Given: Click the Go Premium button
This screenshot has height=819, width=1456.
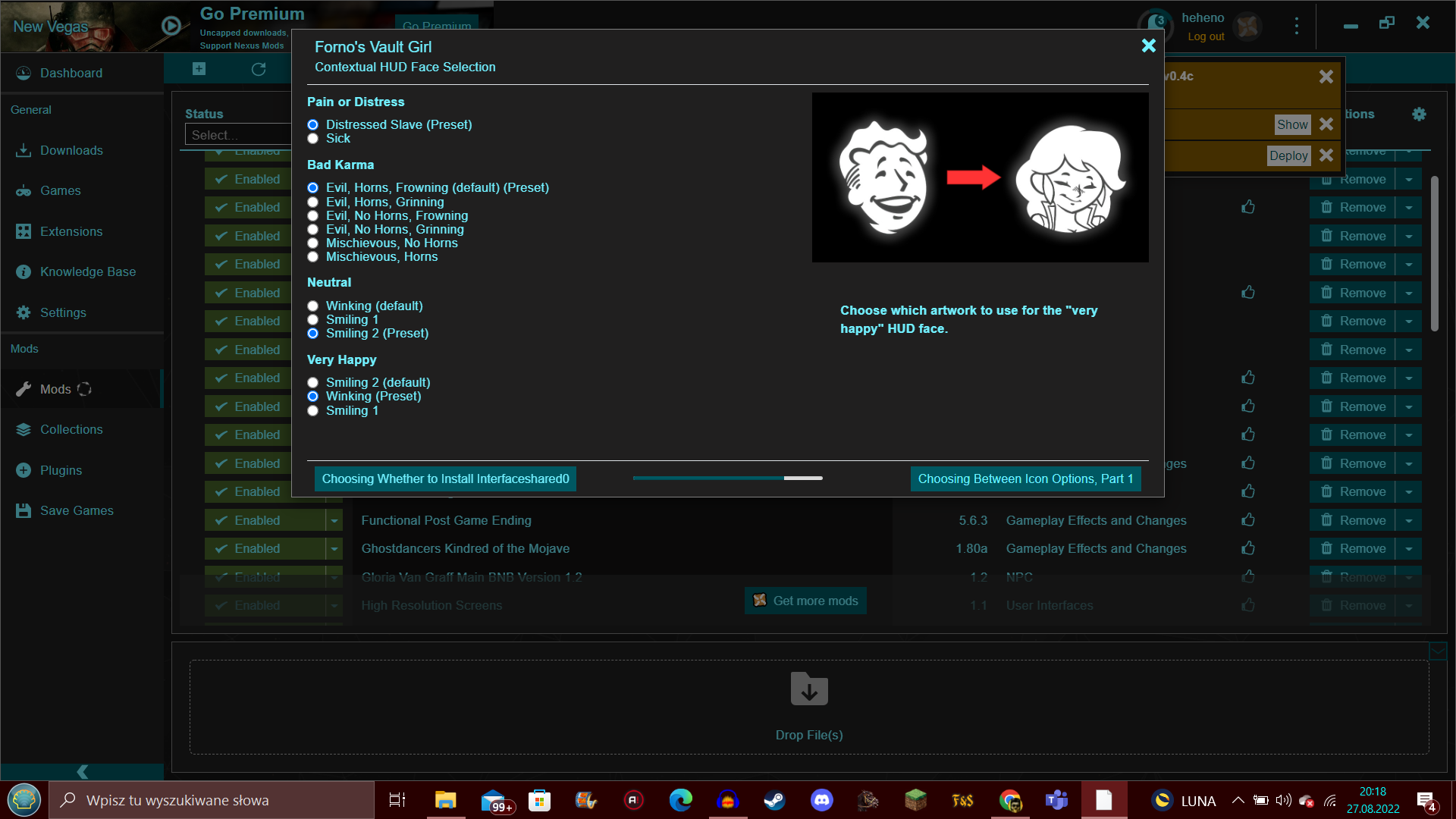Looking at the screenshot, I should click(437, 25).
